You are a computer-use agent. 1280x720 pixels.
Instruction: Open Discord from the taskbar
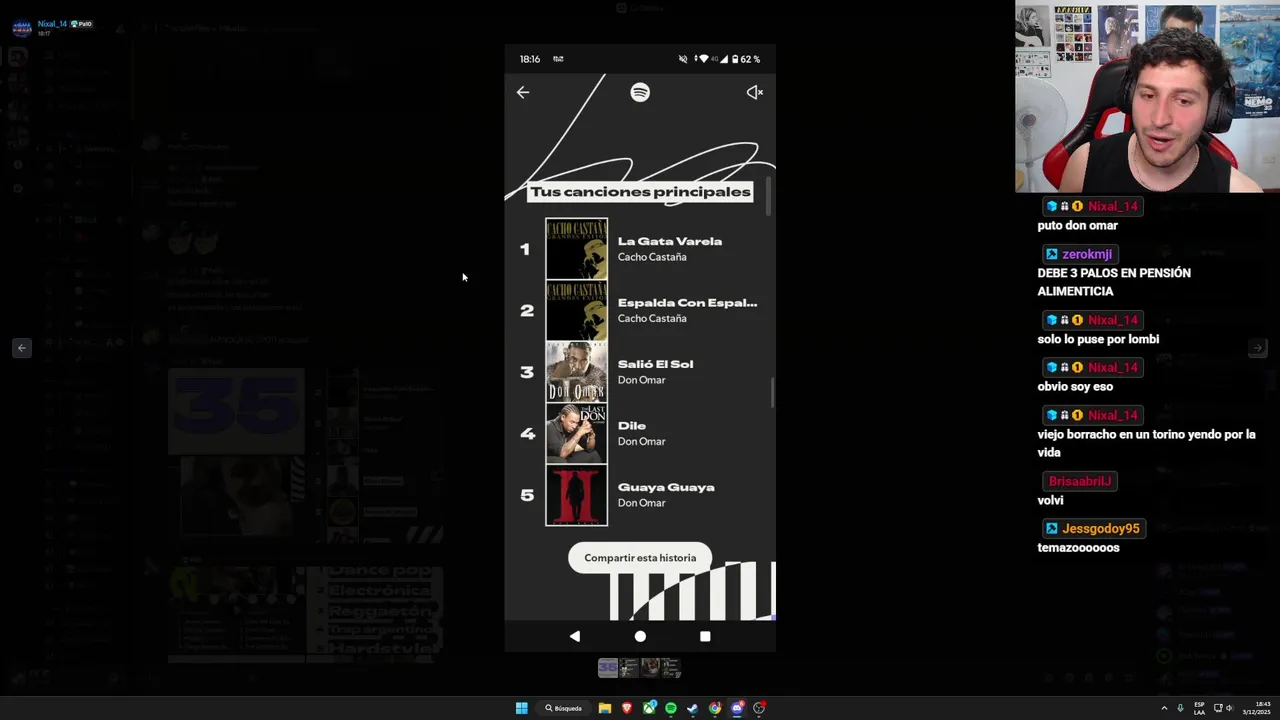(737, 708)
